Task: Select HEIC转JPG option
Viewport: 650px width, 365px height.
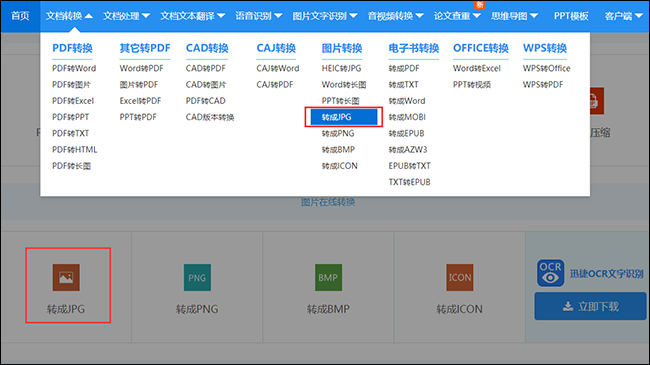Action: (342, 68)
